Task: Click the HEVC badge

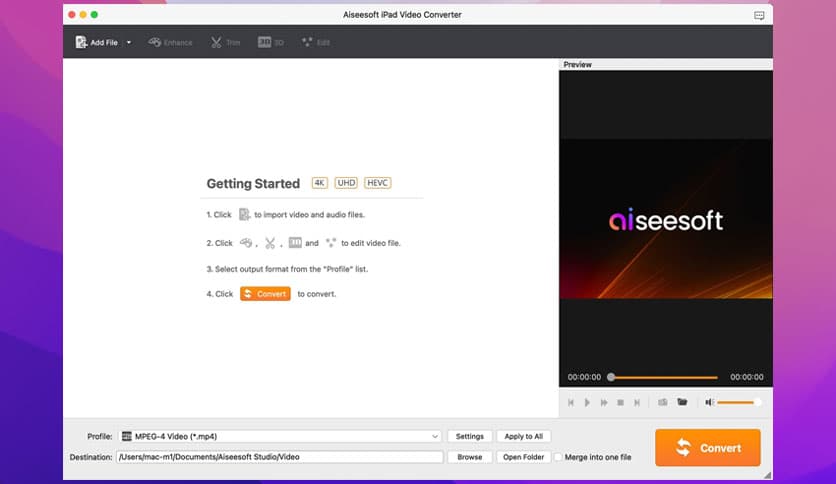Action: coord(377,183)
